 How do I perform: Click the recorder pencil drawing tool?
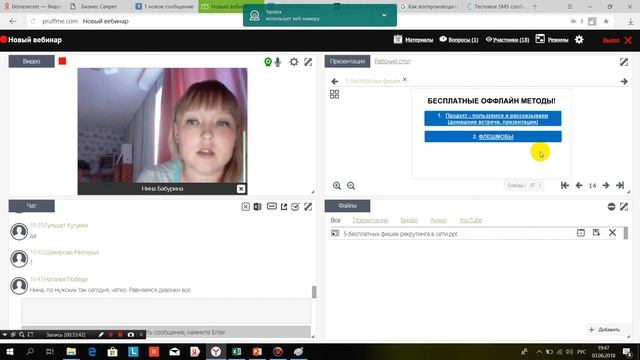101,335
